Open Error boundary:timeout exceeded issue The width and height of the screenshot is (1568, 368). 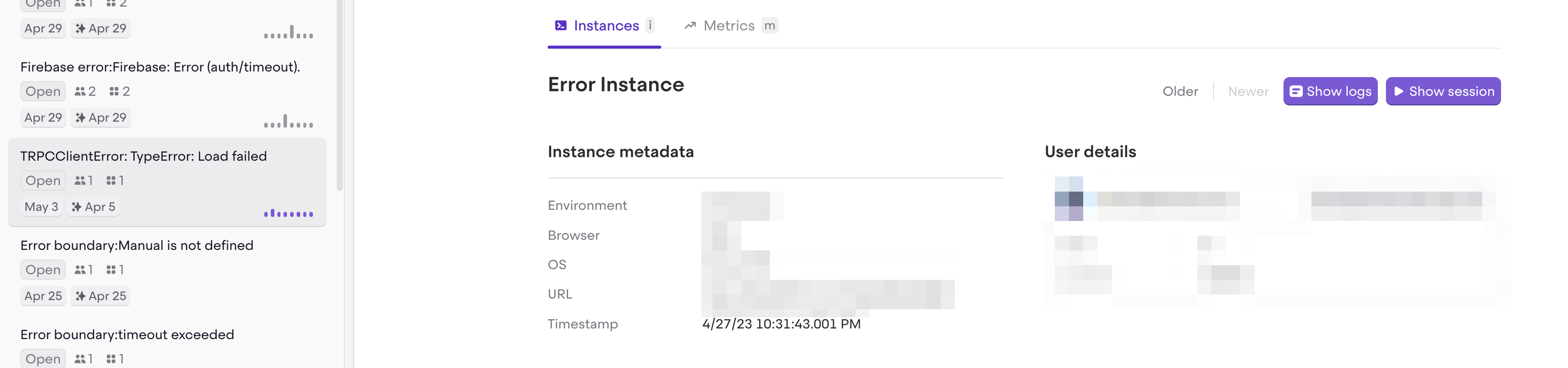click(127, 335)
